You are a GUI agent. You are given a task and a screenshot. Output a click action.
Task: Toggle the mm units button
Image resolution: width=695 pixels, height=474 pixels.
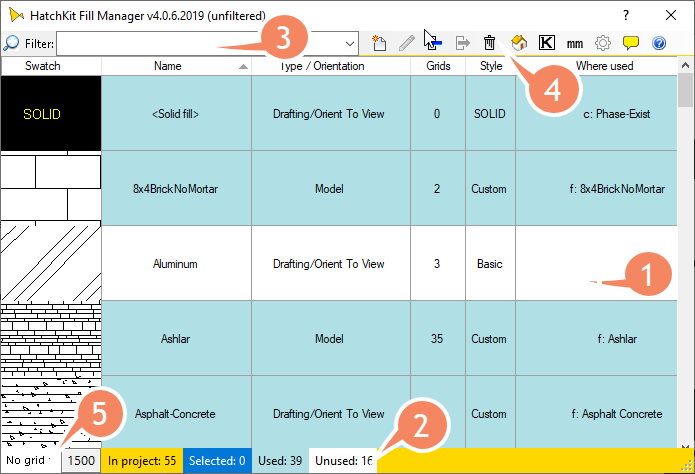[x=575, y=43]
